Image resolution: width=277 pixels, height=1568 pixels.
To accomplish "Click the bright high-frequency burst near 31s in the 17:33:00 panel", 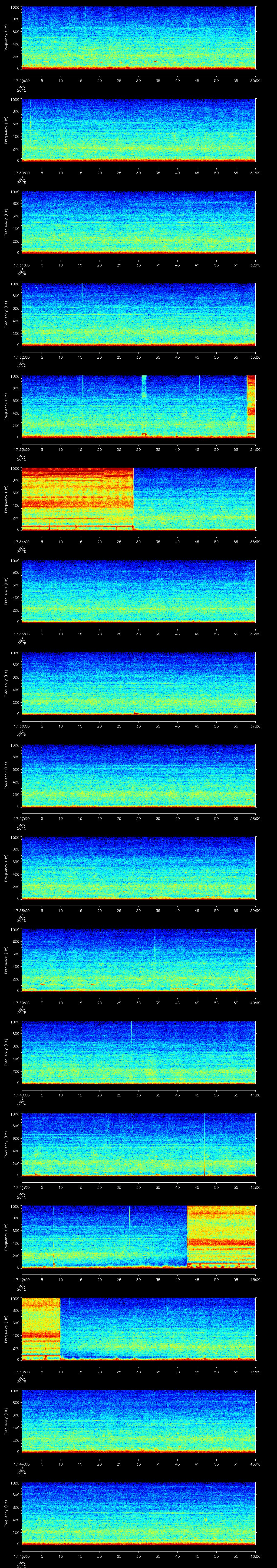I will (x=144, y=387).
